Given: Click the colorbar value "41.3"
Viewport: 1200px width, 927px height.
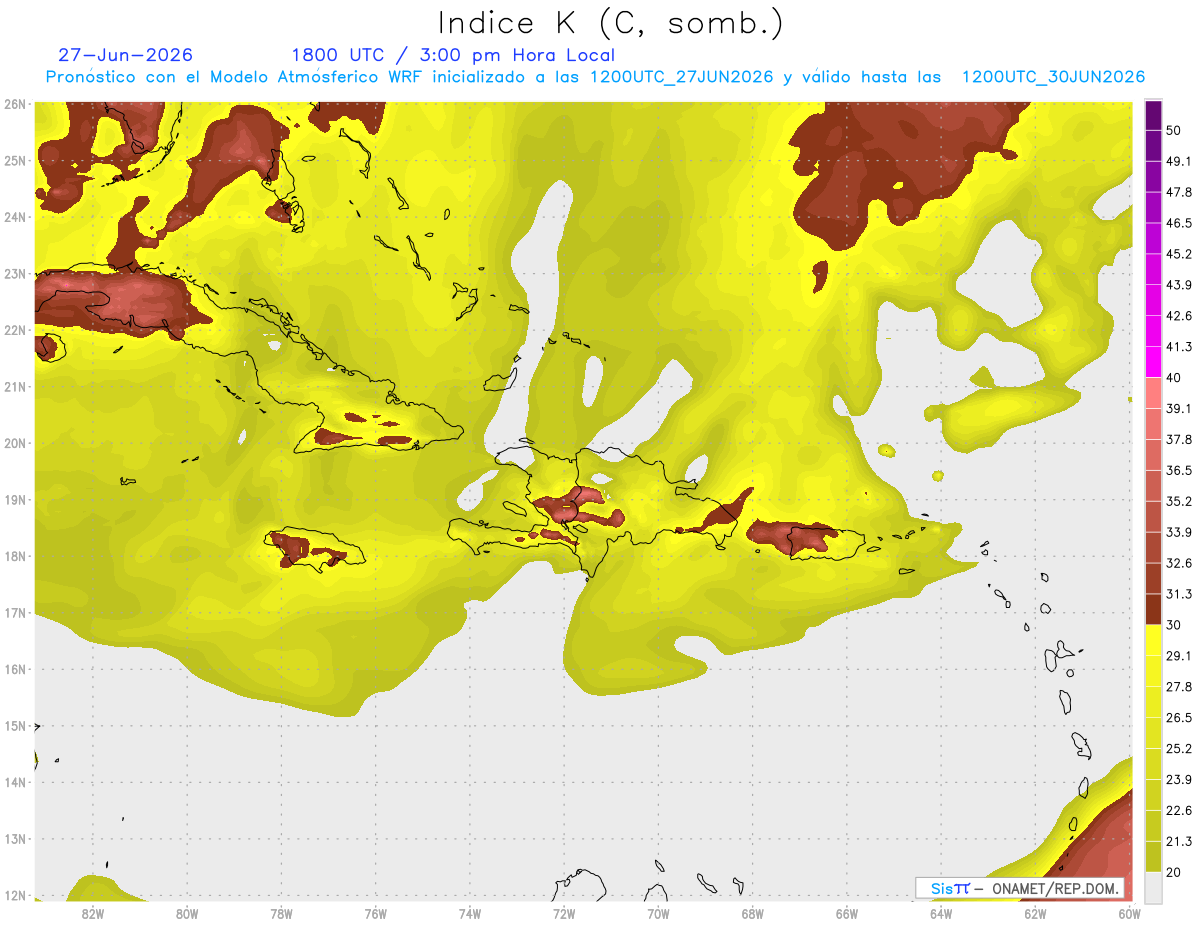Looking at the screenshot, I should pyautogui.click(x=1178, y=347).
